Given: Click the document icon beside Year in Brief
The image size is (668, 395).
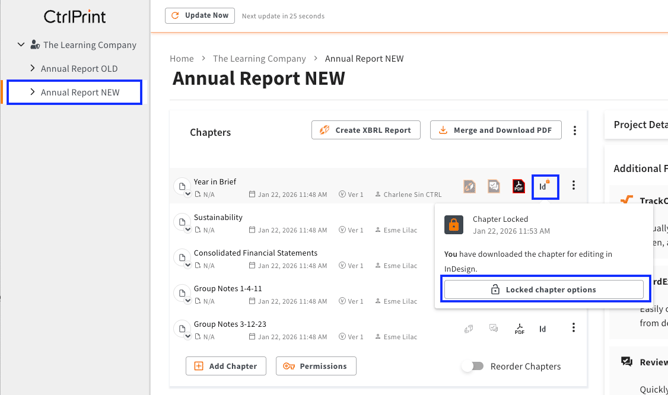Looking at the screenshot, I should (182, 186).
